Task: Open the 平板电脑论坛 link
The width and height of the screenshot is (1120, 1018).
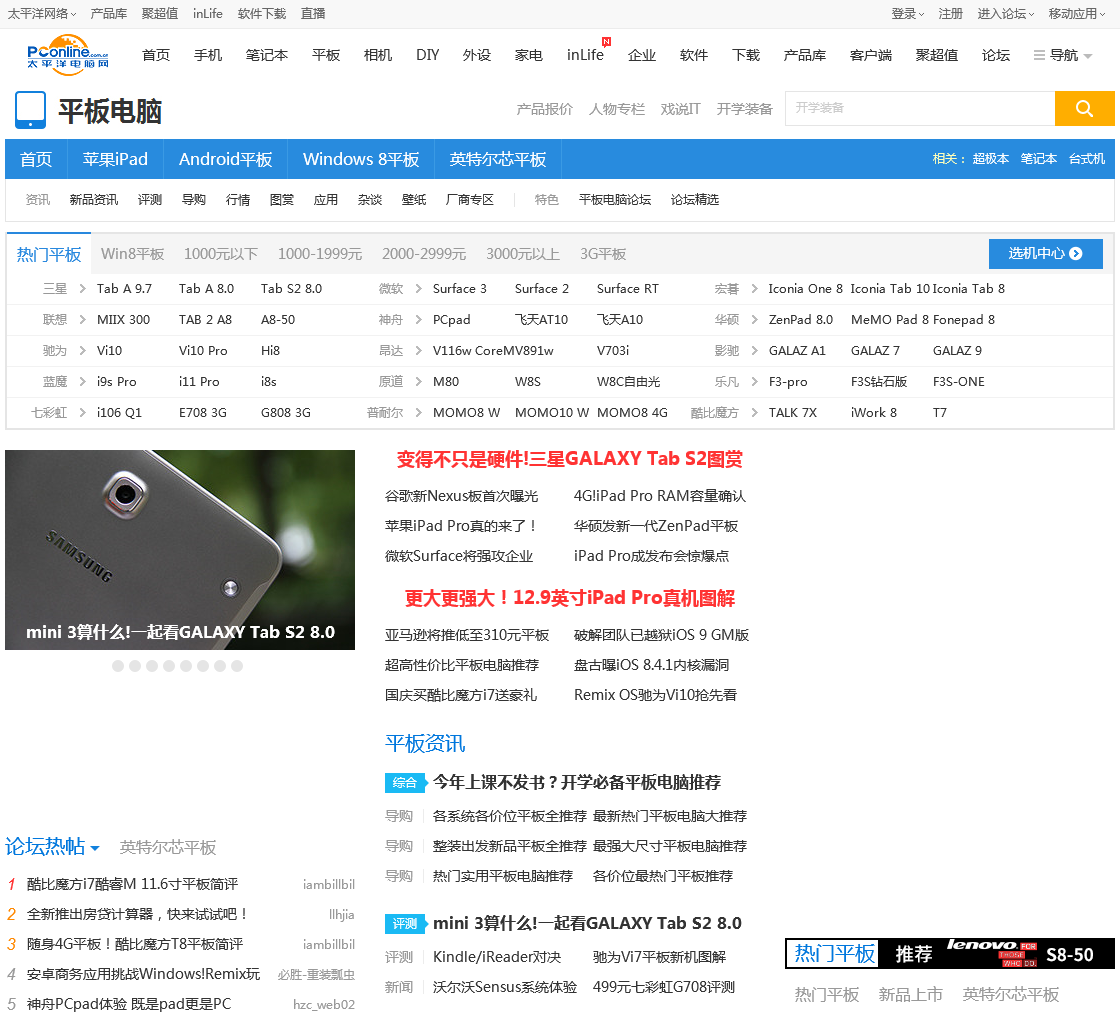Action: tap(615, 199)
